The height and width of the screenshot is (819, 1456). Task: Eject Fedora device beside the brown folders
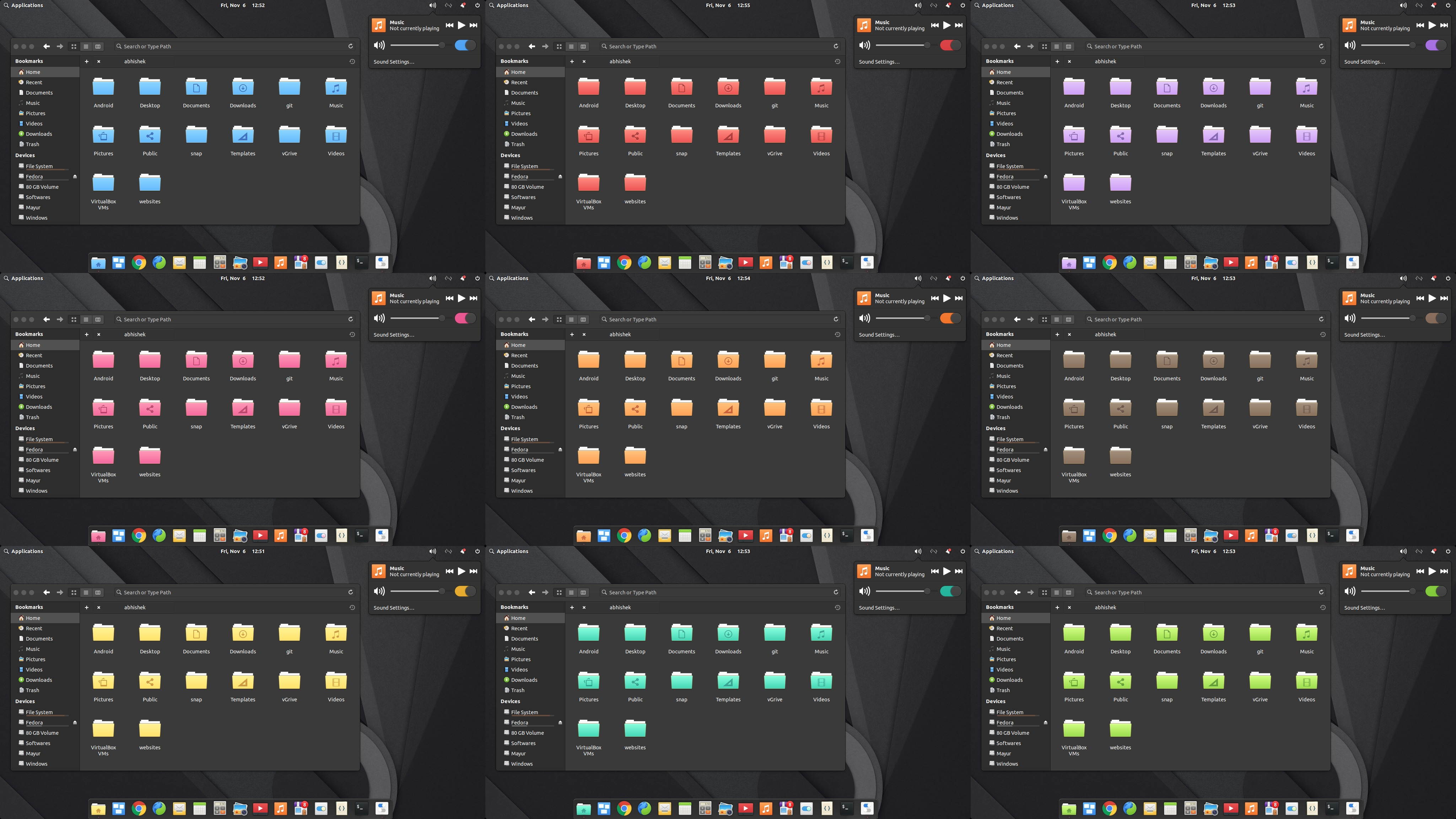coord(1045,450)
